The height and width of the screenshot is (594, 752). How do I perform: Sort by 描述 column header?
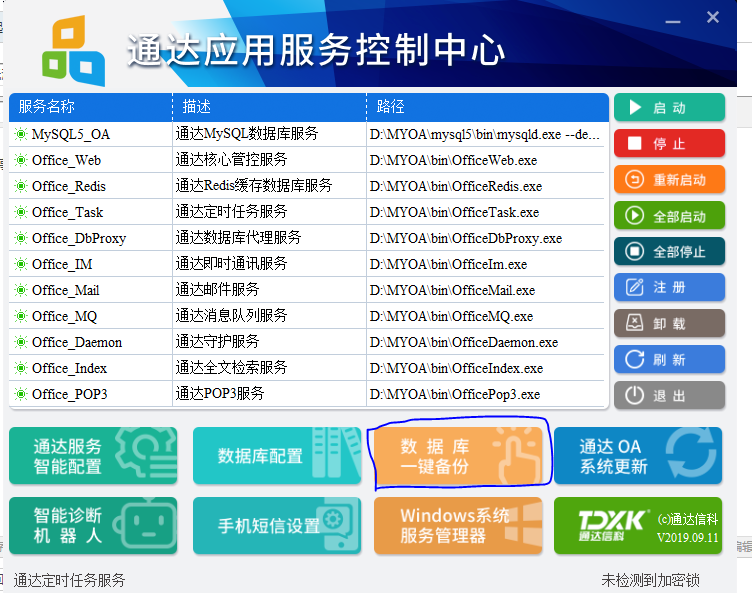(x=270, y=107)
